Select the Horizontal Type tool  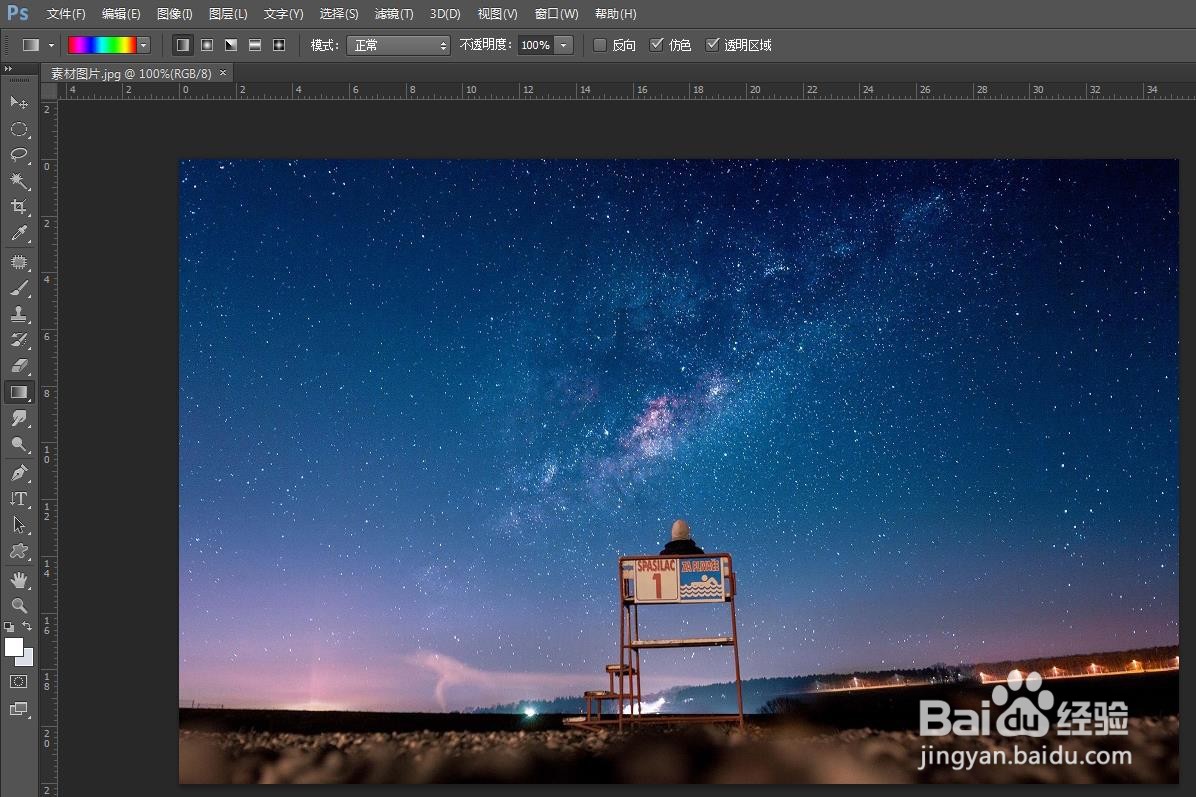[19, 499]
